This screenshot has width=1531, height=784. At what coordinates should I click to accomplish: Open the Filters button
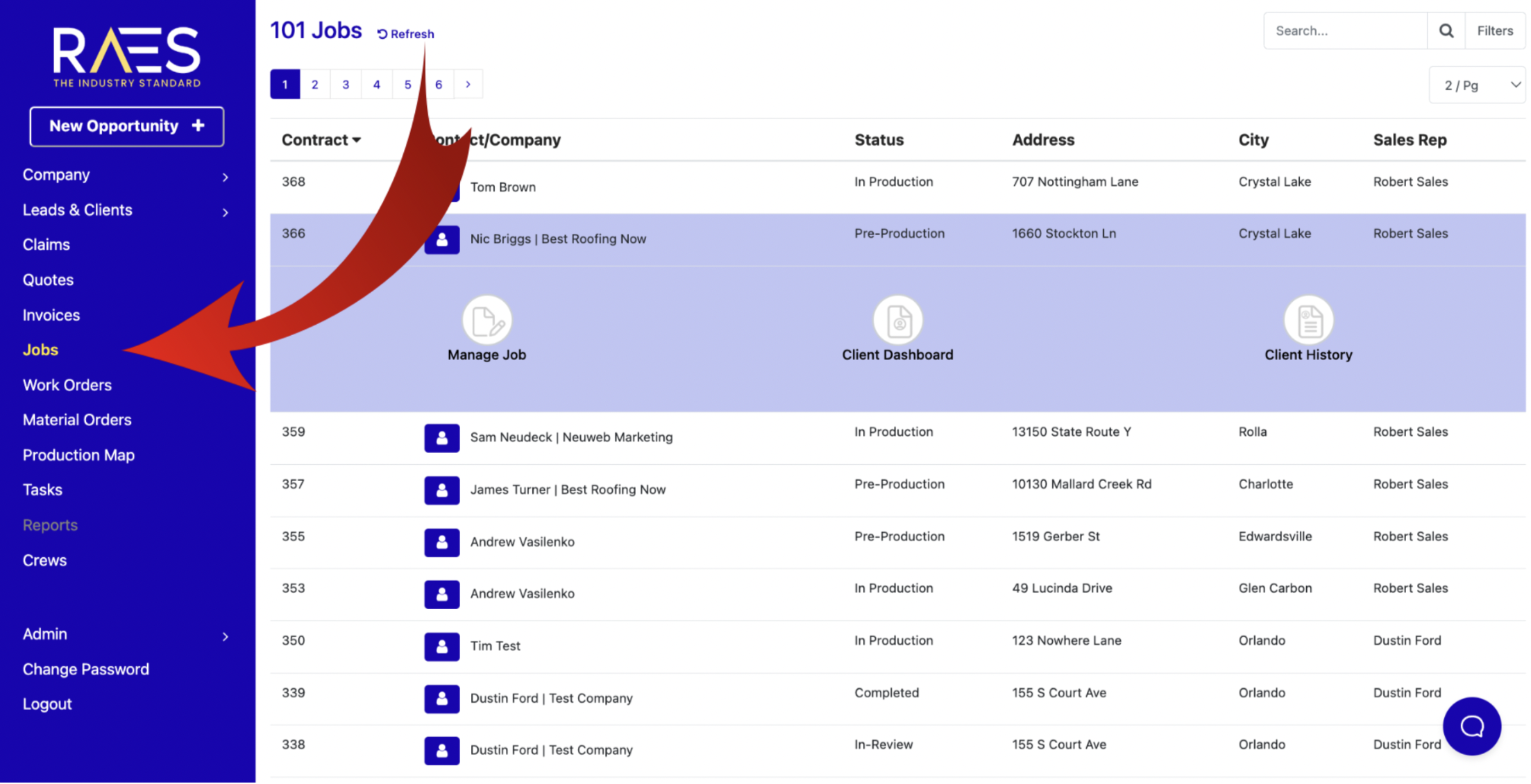1495,31
